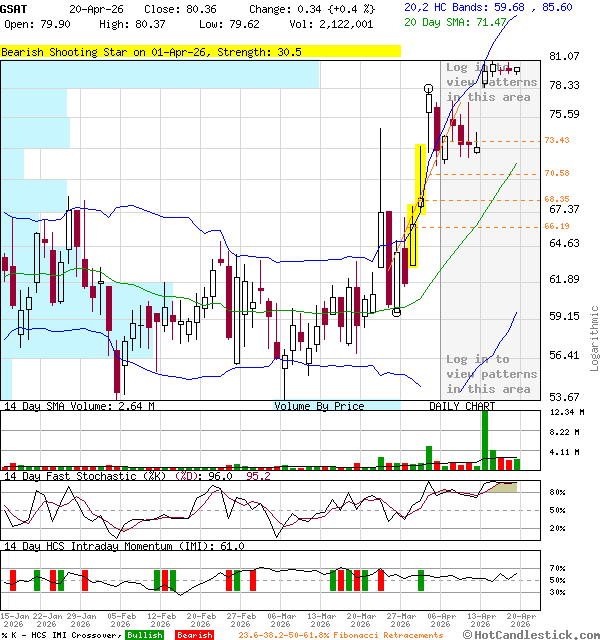Click the yellow Bearish Shooting Star banner

click(x=200, y=51)
